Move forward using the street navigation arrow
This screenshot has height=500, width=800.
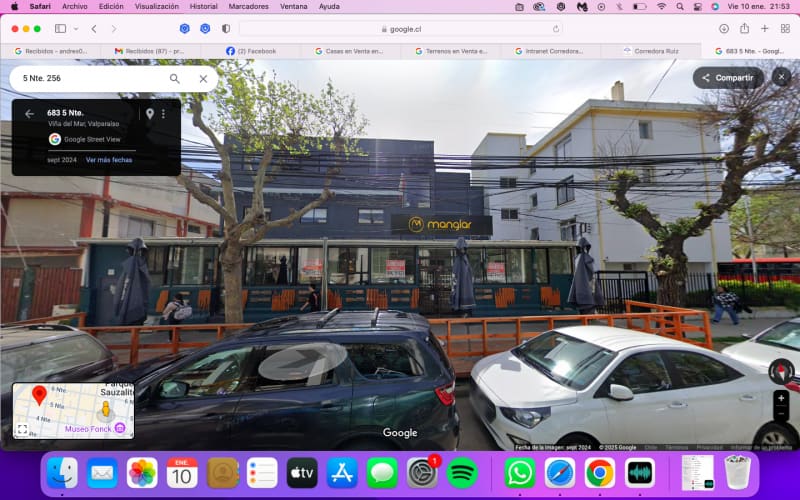[302, 361]
